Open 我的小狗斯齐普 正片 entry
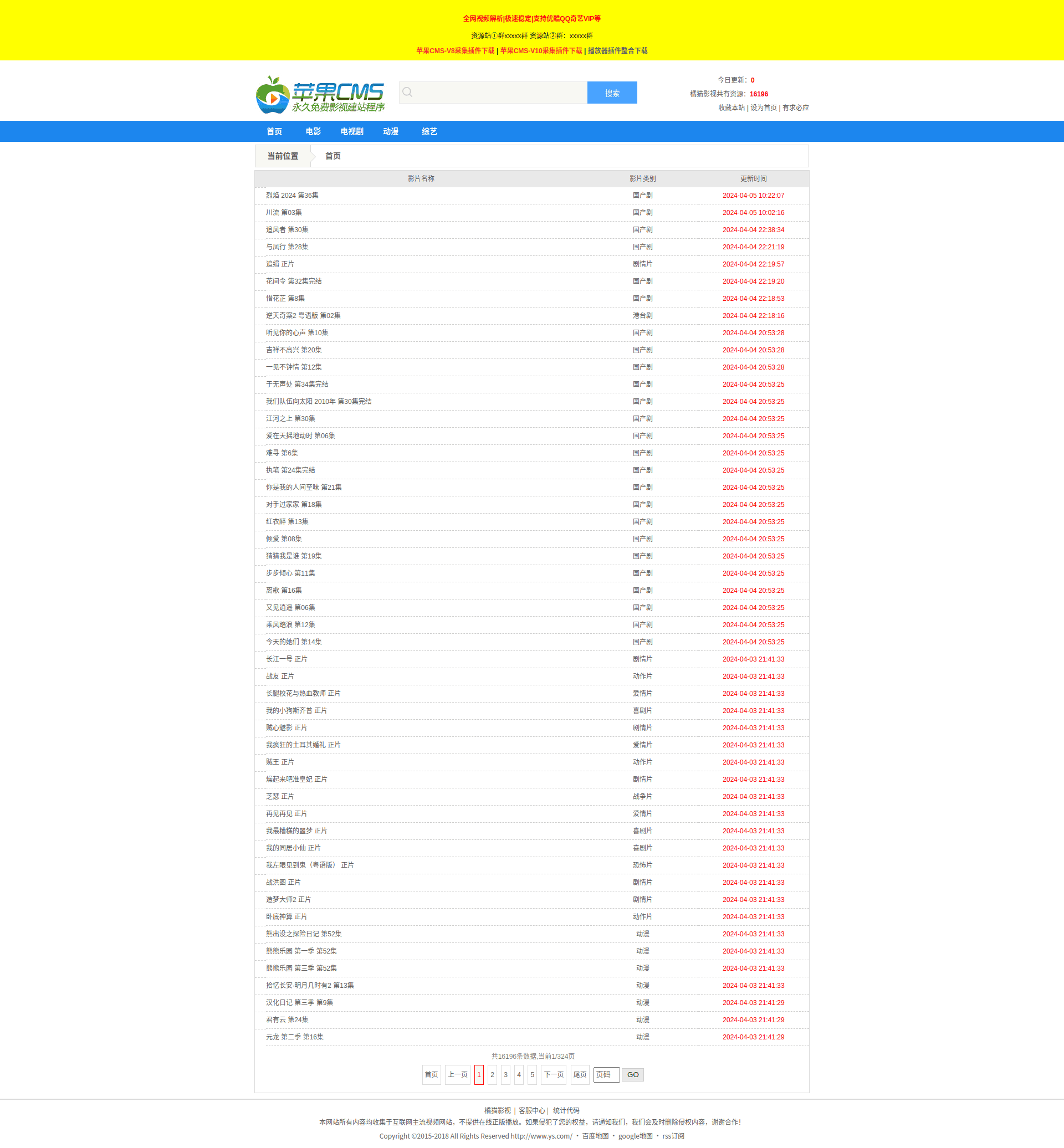The image size is (1064, 1148). [296, 710]
